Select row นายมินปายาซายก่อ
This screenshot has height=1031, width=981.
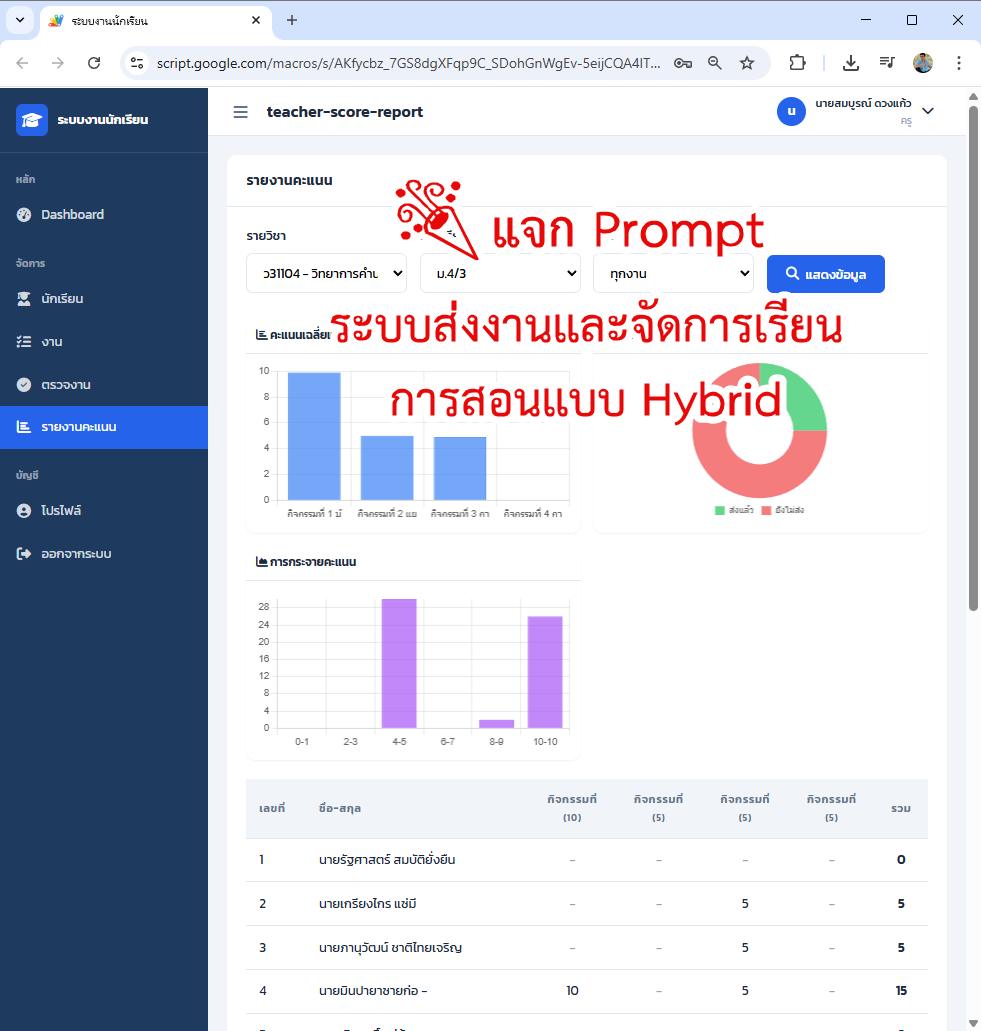(x=586, y=991)
